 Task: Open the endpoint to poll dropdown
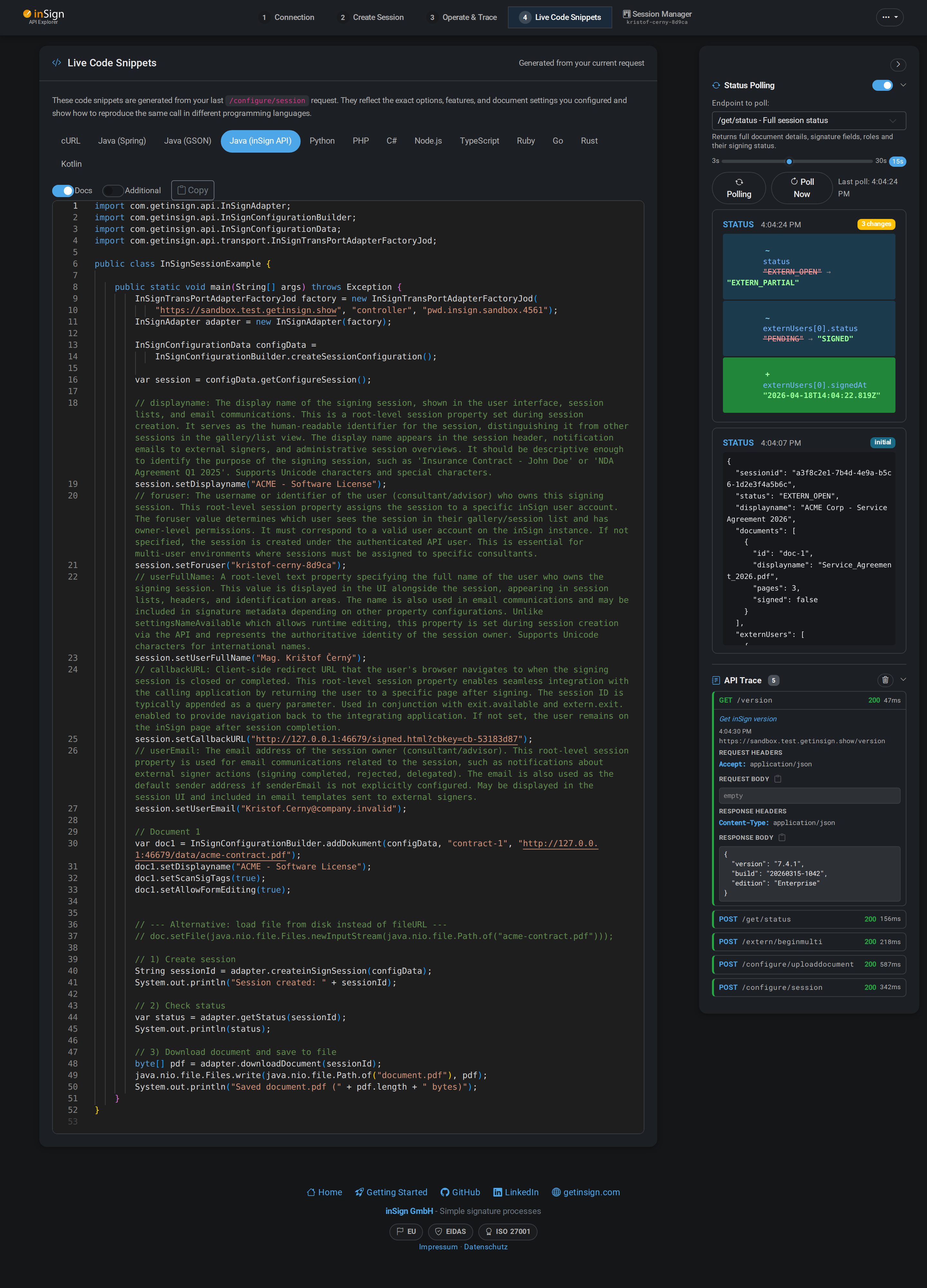coord(808,120)
